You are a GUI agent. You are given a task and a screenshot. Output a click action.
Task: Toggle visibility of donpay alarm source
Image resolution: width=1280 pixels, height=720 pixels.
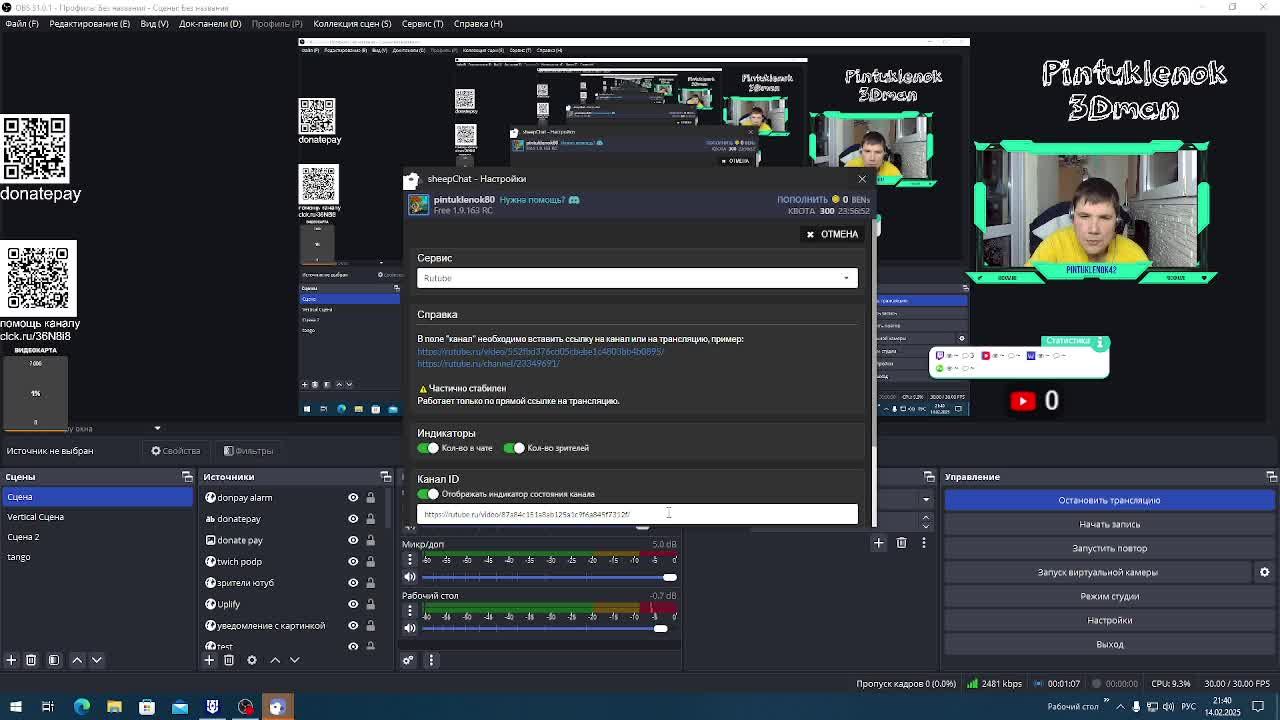coord(353,498)
